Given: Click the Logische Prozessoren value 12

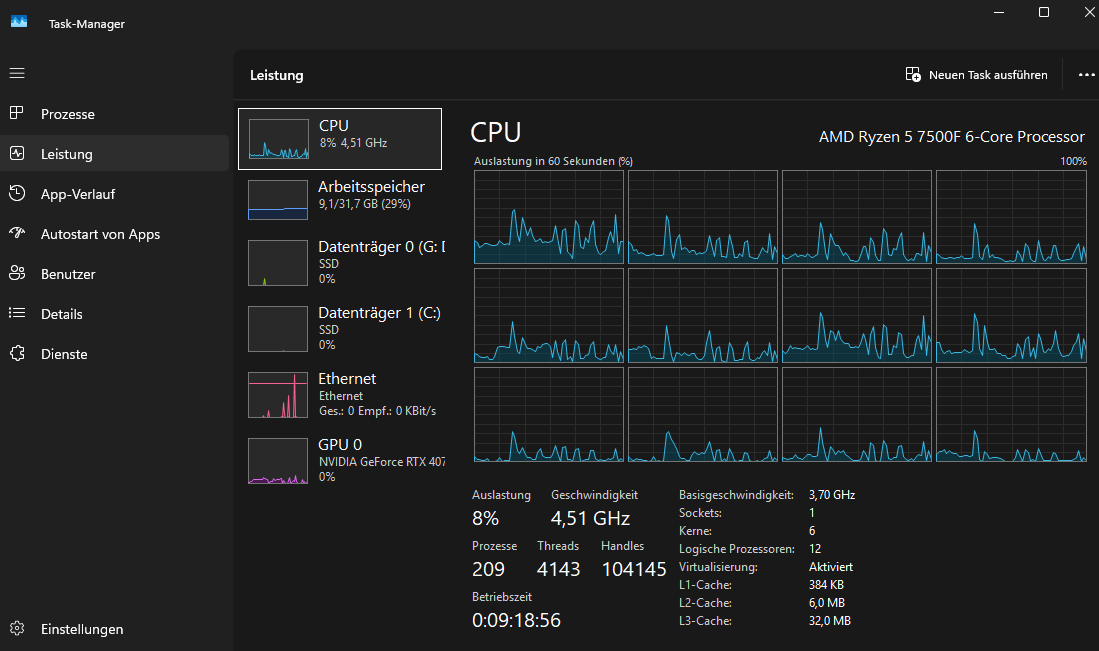Looking at the screenshot, I should tap(815, 549).
